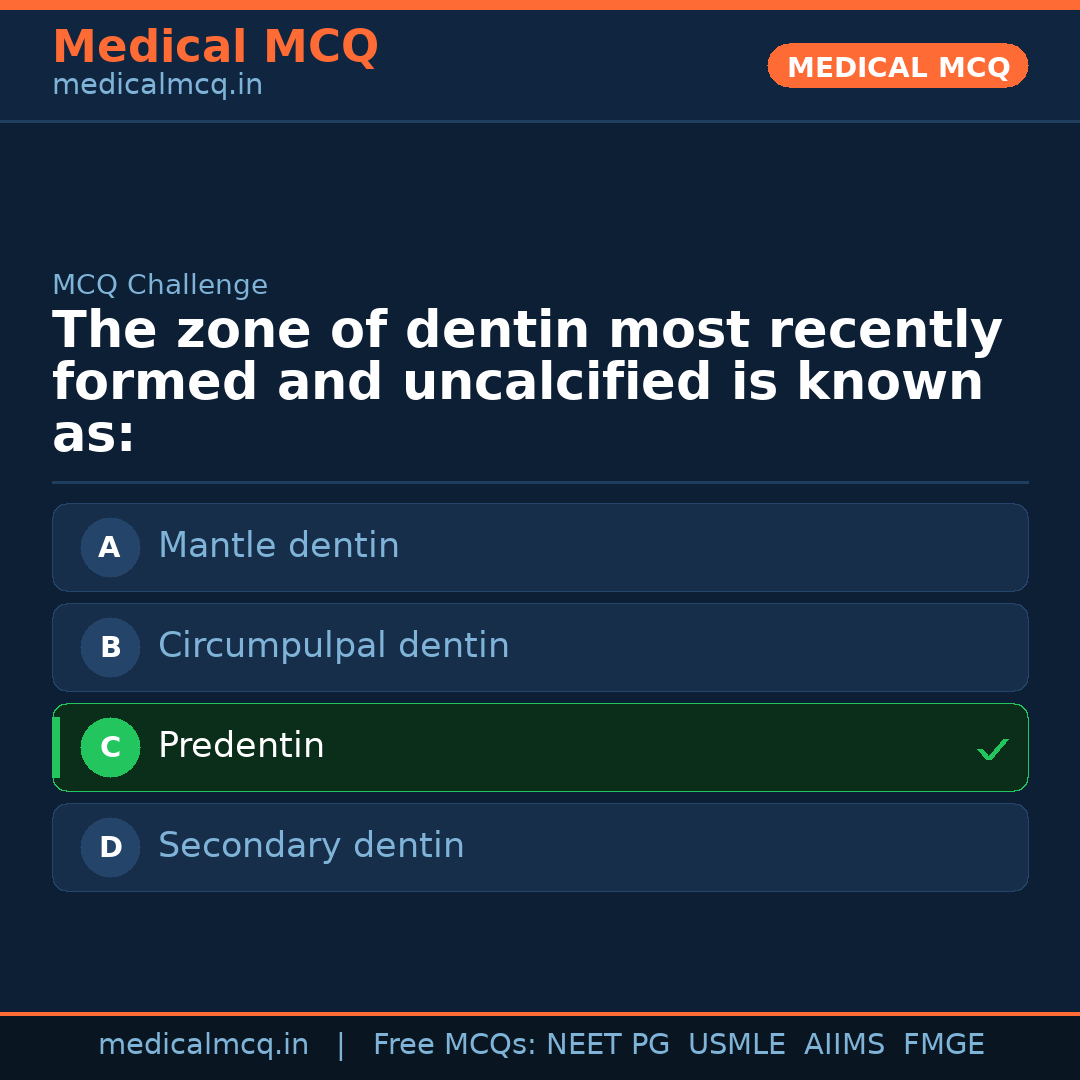Click the letter A circle badge
Screen dimensions: 1080x1080
click(x=110, y=547)
